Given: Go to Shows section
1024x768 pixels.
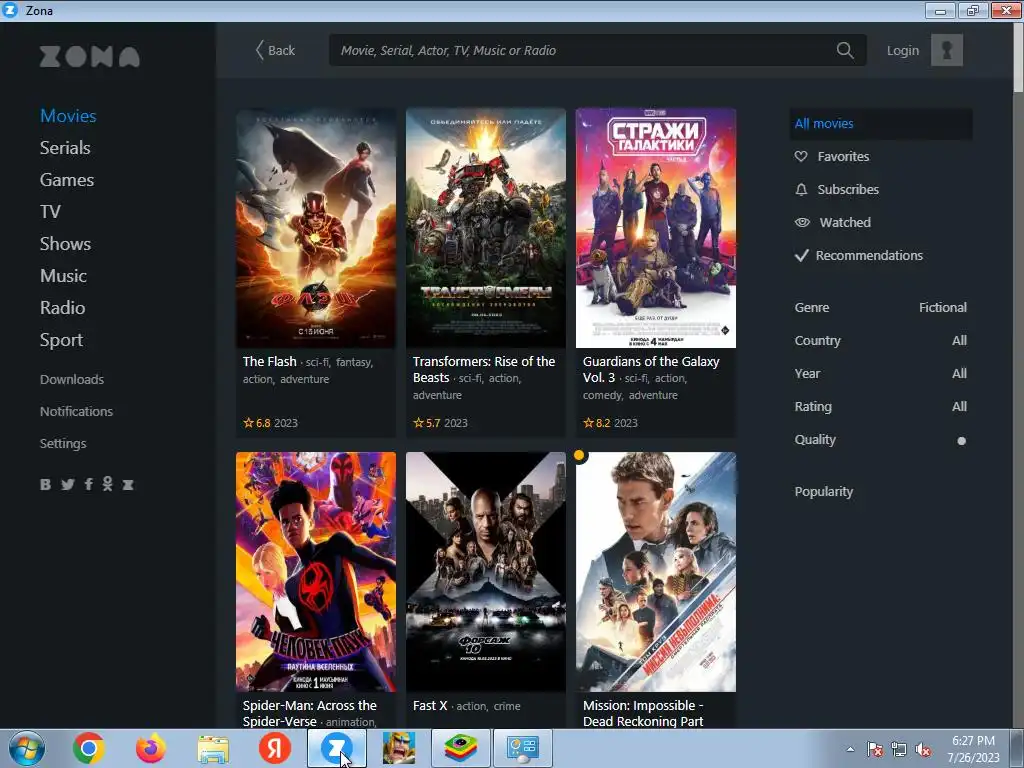Looking at the screenshot, I should pos(65,244).
